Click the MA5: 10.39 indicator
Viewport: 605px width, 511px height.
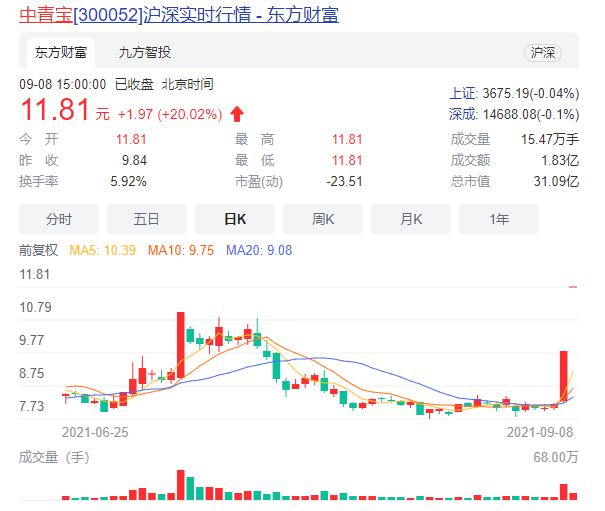pyautogui.click(x=102, y=250)
